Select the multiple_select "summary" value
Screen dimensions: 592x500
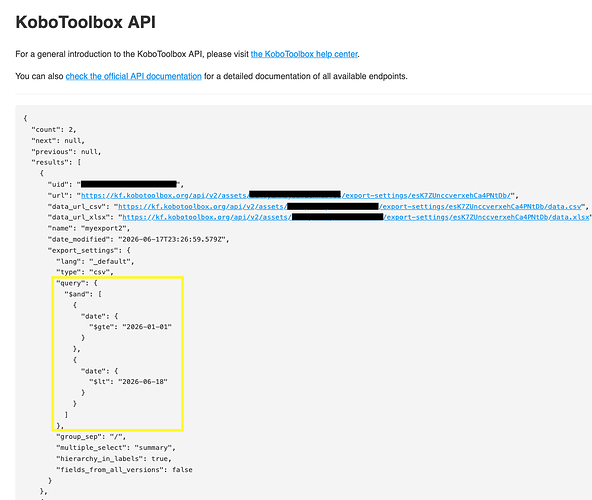click(154, 448)
